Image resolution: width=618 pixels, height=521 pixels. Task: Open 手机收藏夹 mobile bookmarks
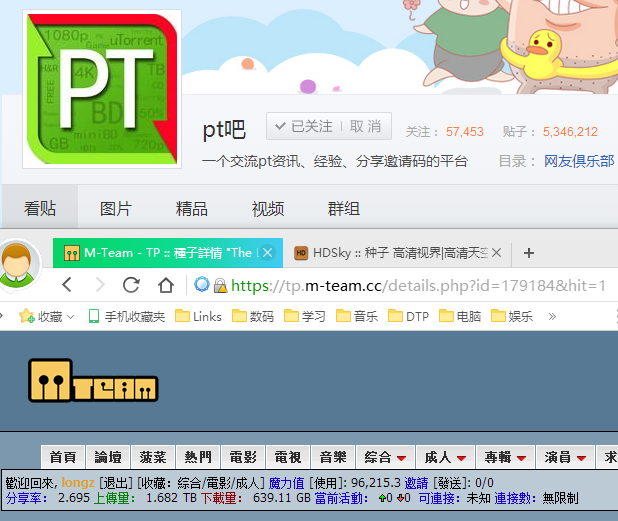127,316
